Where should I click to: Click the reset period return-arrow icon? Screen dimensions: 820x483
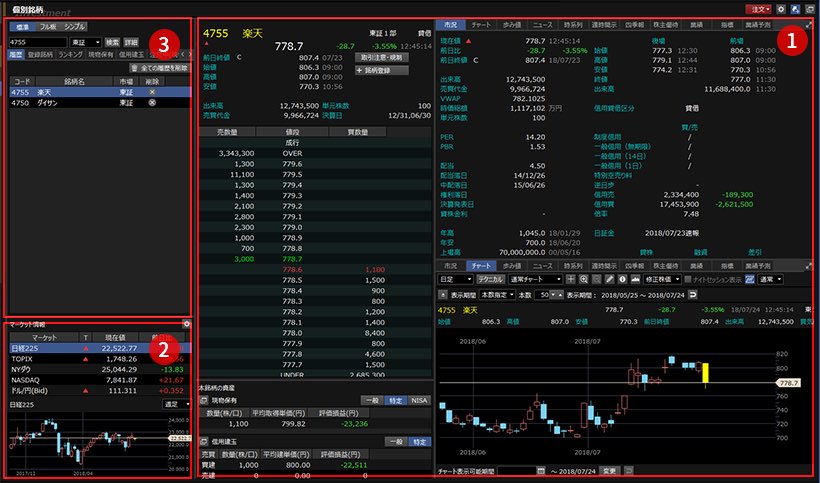pos(693,295)
